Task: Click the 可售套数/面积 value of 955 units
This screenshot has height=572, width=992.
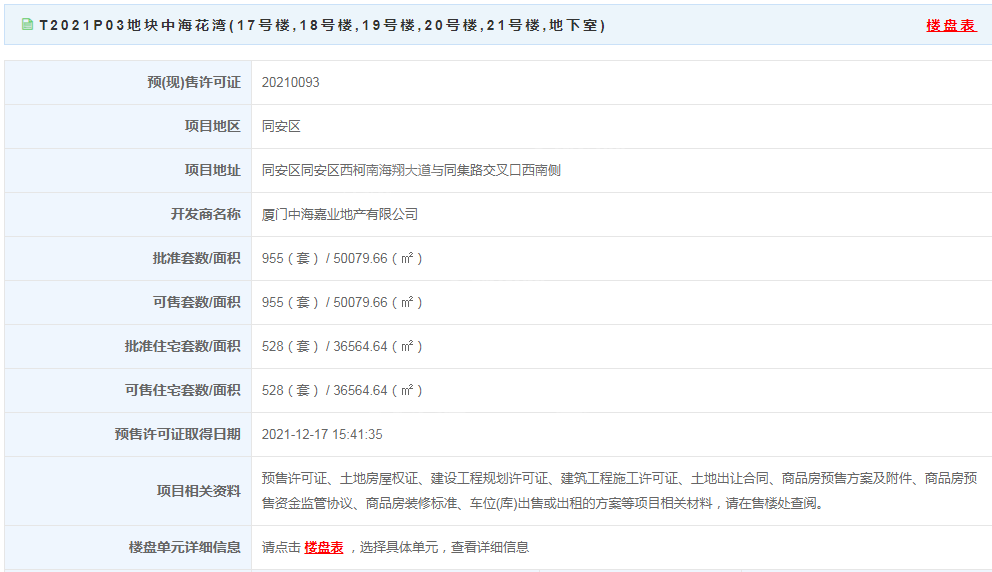Action: 342,302
